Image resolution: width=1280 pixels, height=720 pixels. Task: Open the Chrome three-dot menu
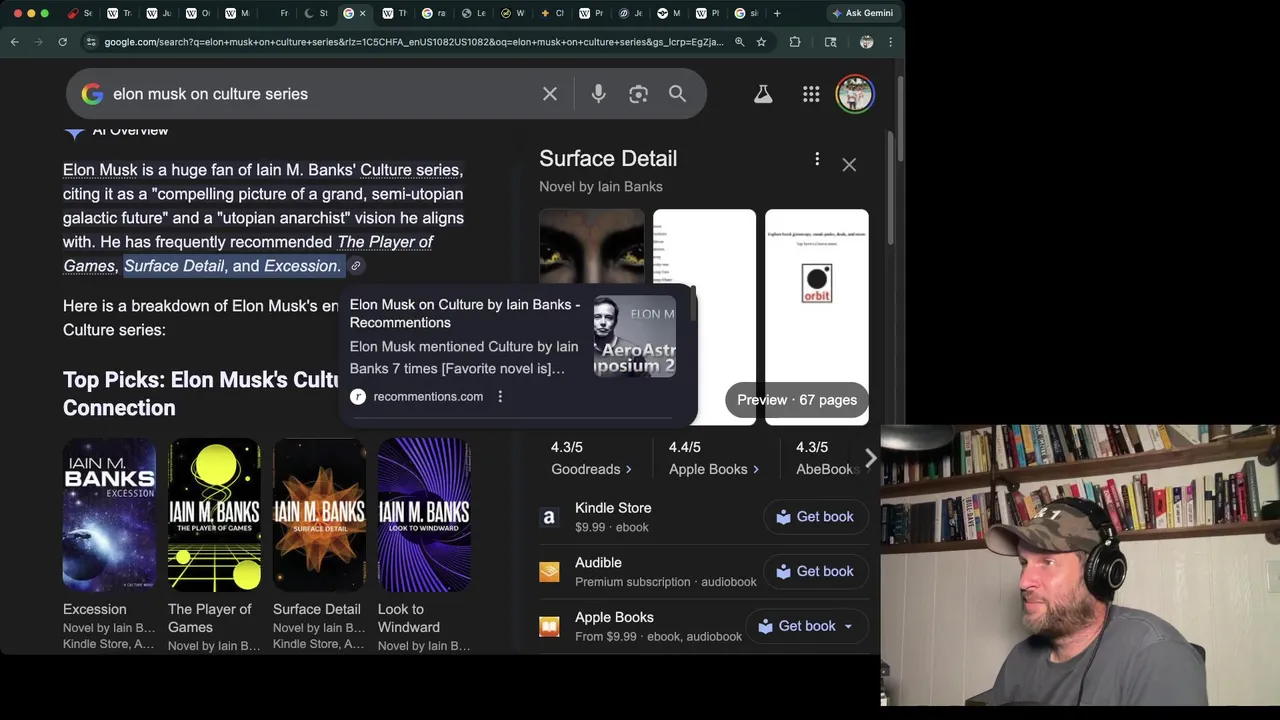pos(890,42)
